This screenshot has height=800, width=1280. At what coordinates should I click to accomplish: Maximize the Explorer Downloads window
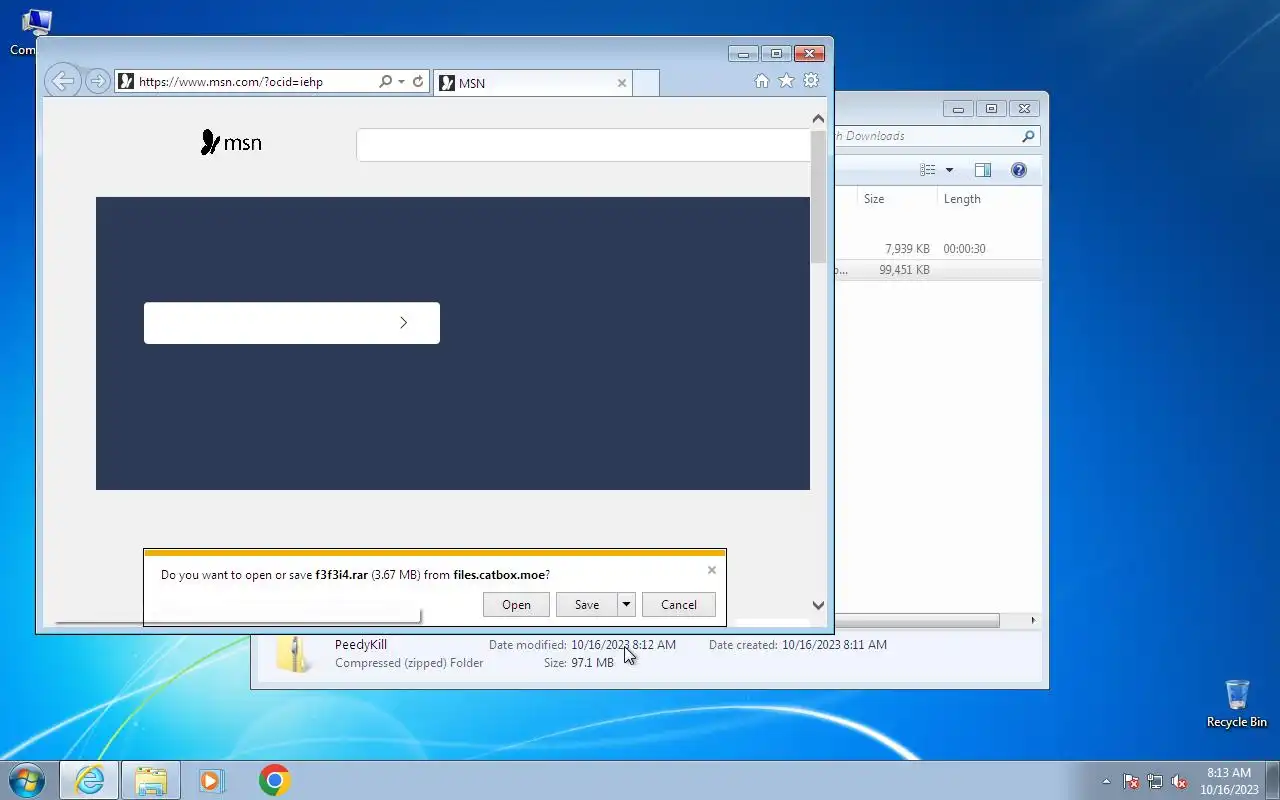click(x=990, y=109)
